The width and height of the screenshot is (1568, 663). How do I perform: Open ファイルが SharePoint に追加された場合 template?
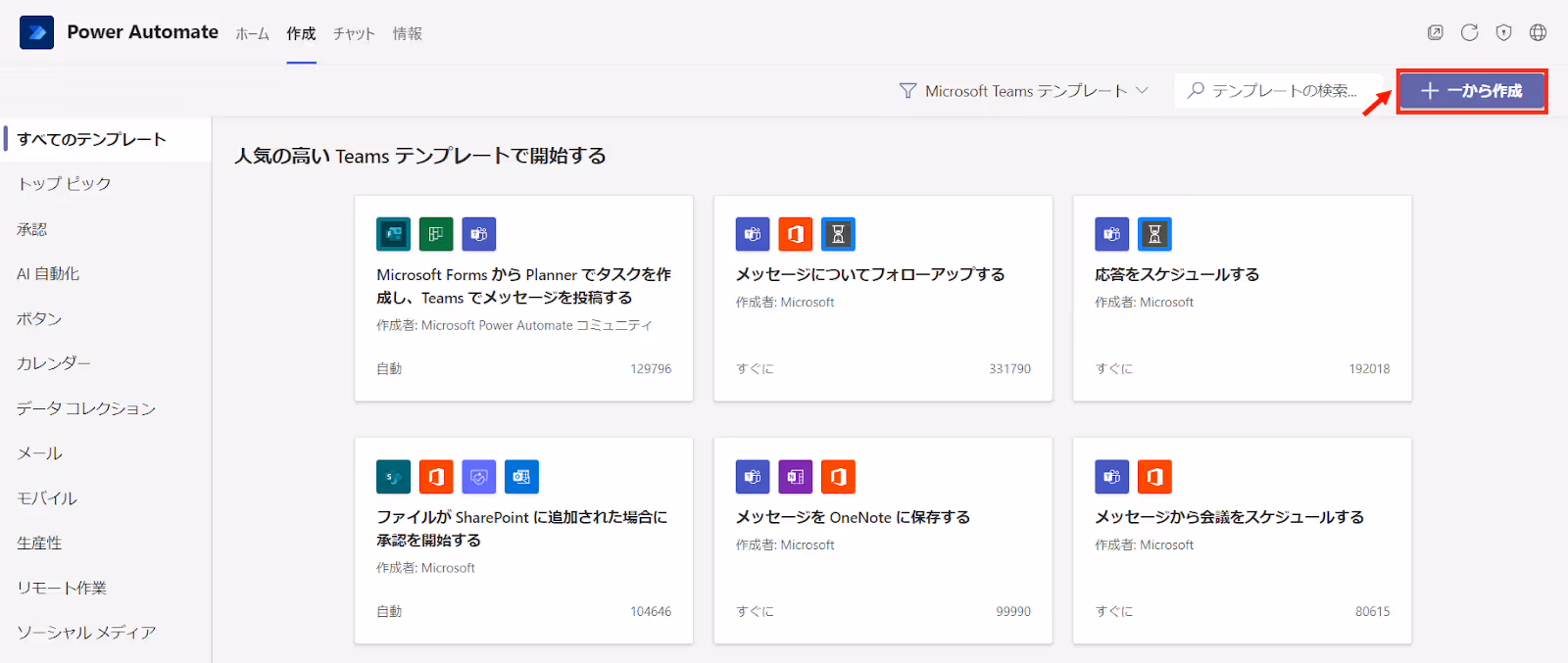[x=521, y=529]
